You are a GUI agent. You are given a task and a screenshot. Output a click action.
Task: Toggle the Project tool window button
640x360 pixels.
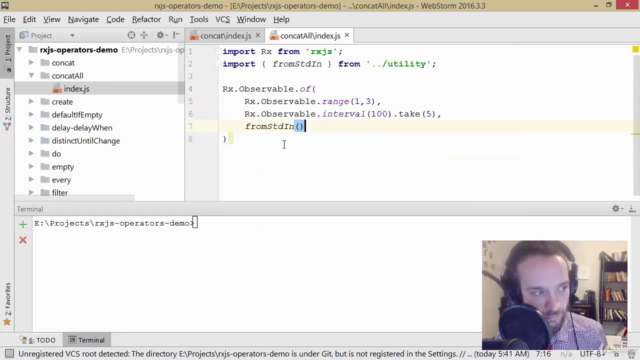click(x=7, y=52)
